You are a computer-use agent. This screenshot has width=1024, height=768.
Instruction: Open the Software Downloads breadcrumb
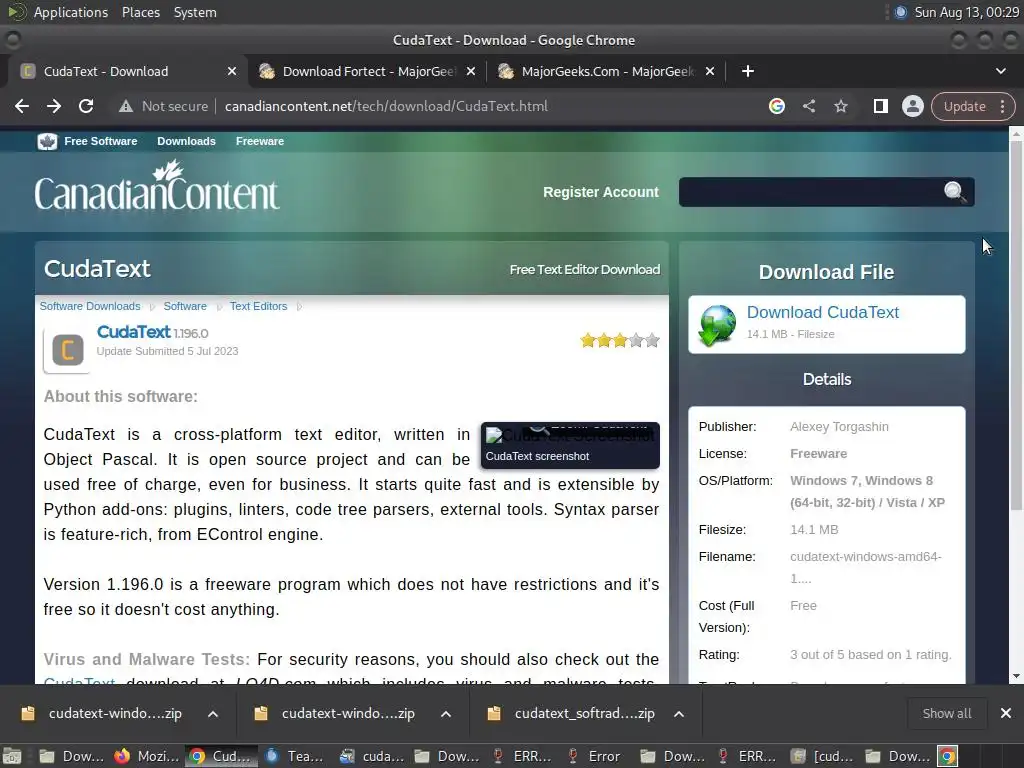(x=90, y=306)
